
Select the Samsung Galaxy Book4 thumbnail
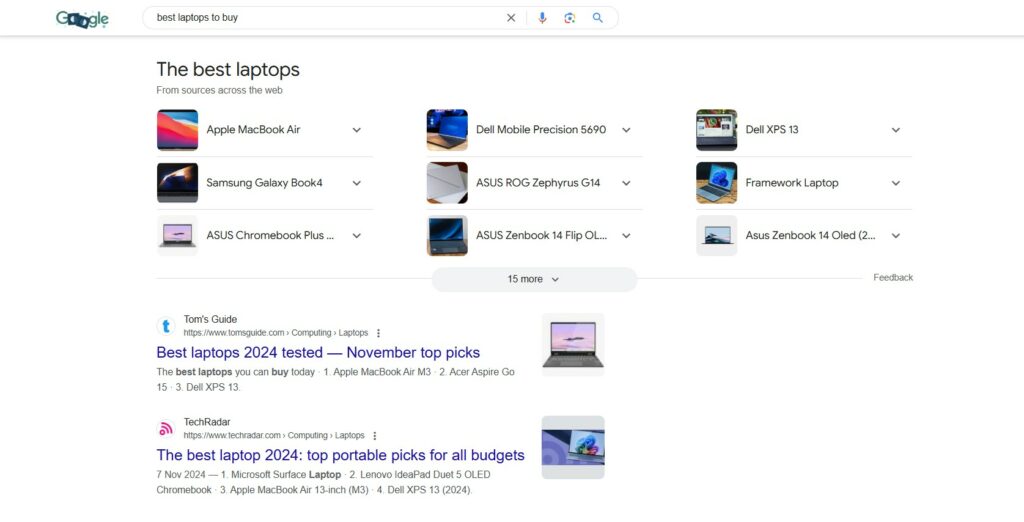click(177, 183)
